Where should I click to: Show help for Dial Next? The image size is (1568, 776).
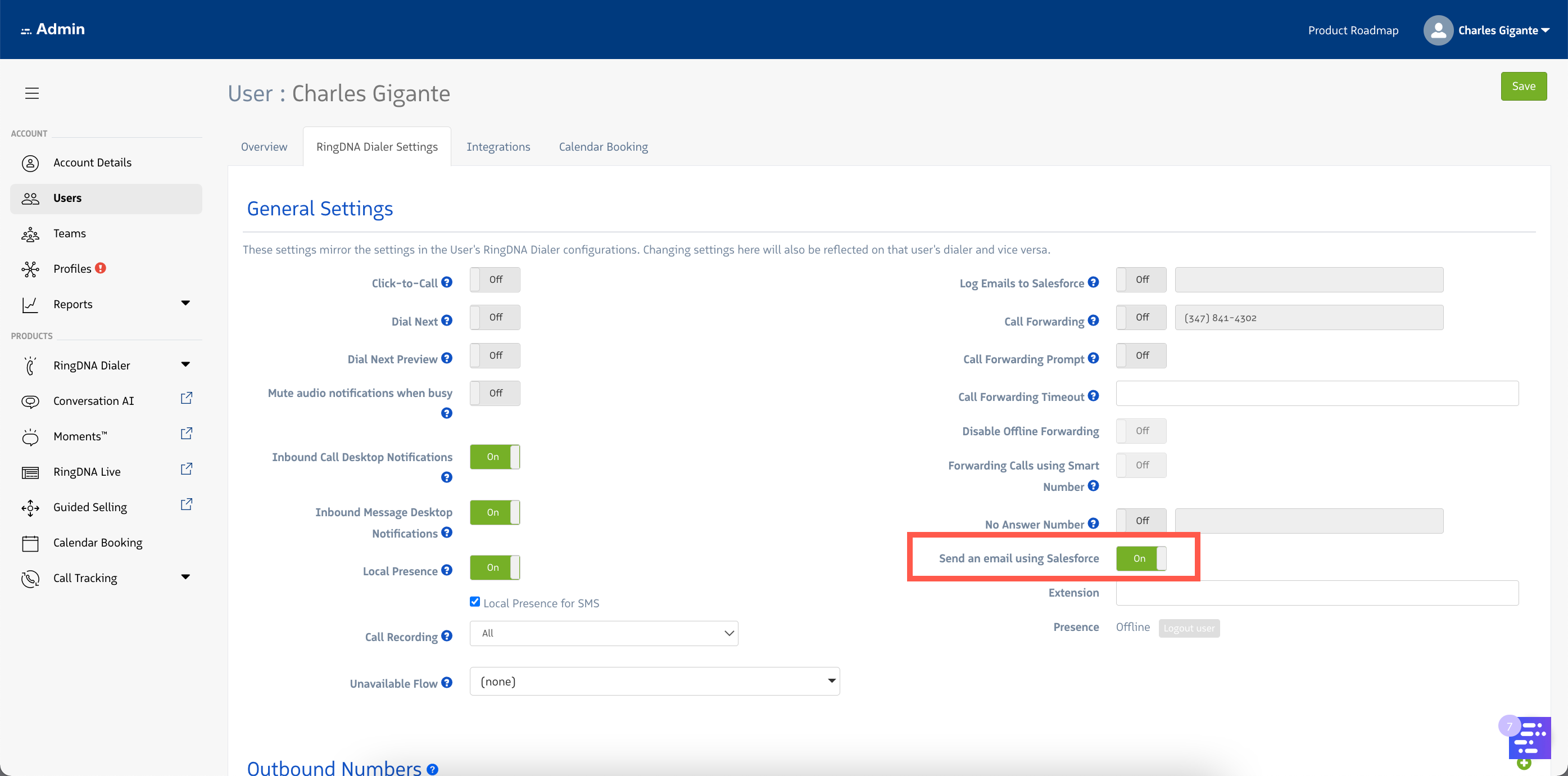click(447, 321)
